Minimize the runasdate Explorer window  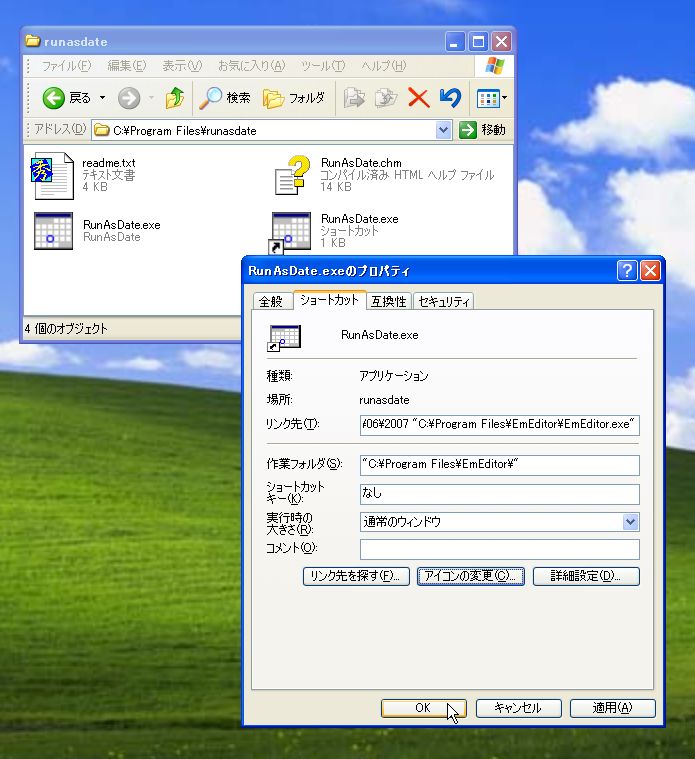click(x=455, y=42)
